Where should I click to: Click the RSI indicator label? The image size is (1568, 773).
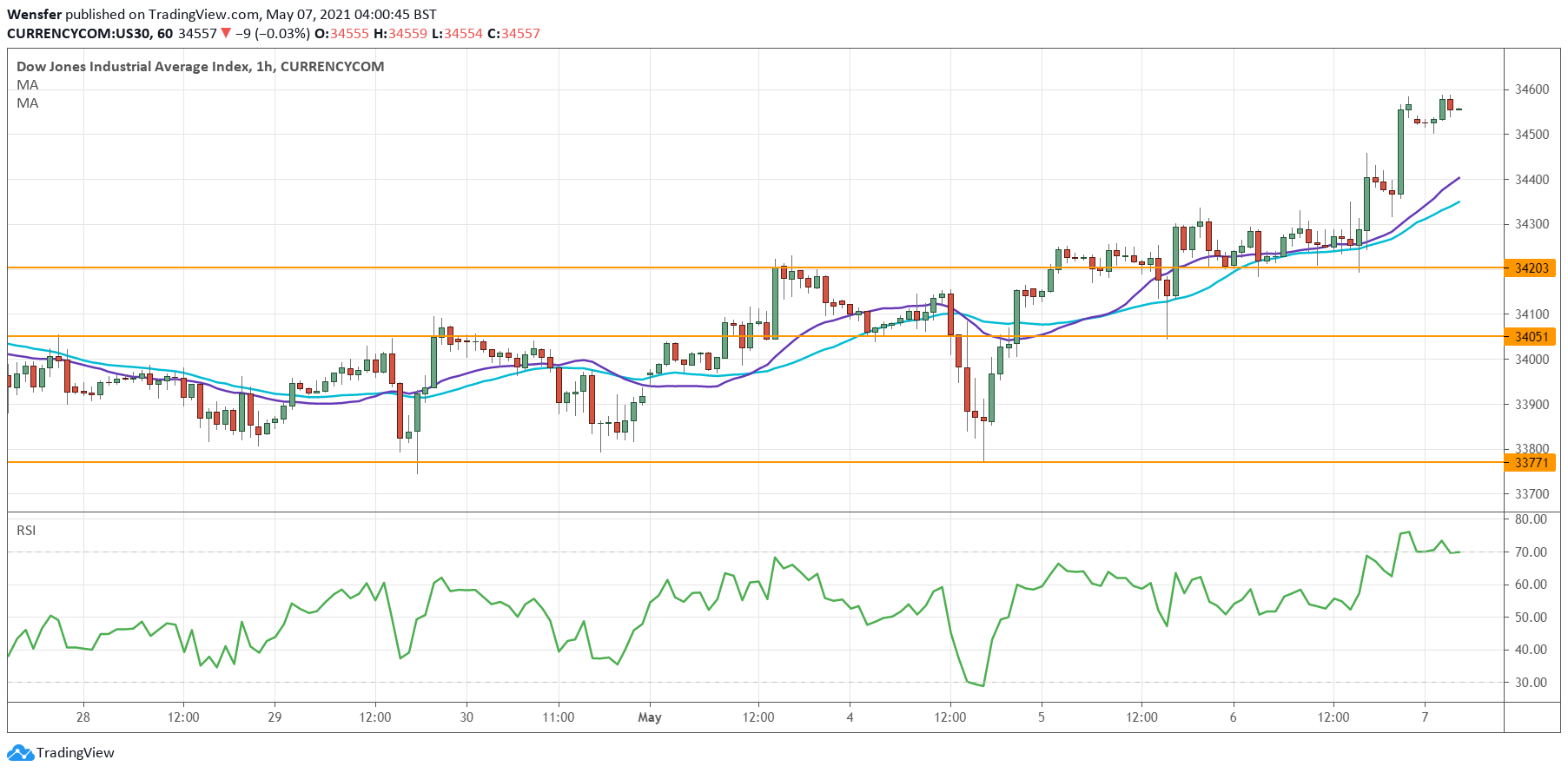click(x=26, y=531)
